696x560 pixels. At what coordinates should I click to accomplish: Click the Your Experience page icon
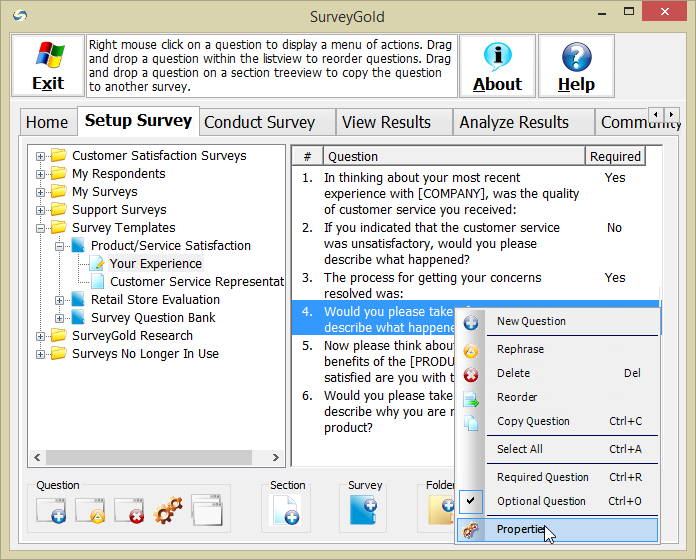pos(97,263)
